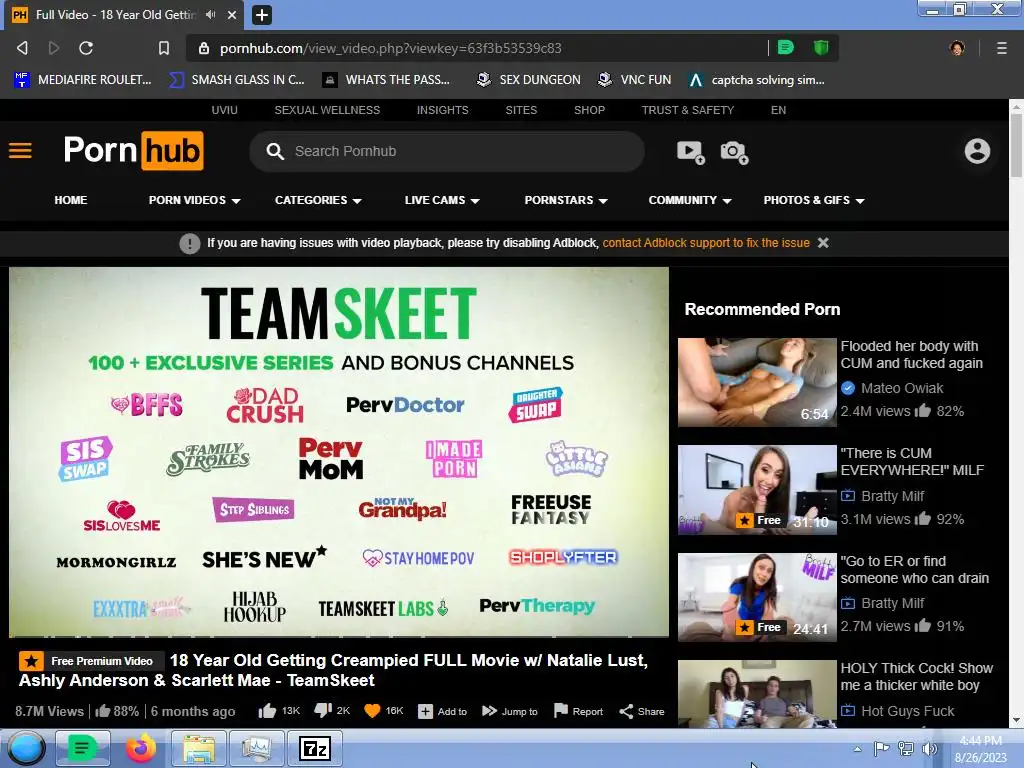The width and height of the screenshot is (1024, 768).
Task: Open the green speech-bubble extension icon
Action: (x=786, y=47)
